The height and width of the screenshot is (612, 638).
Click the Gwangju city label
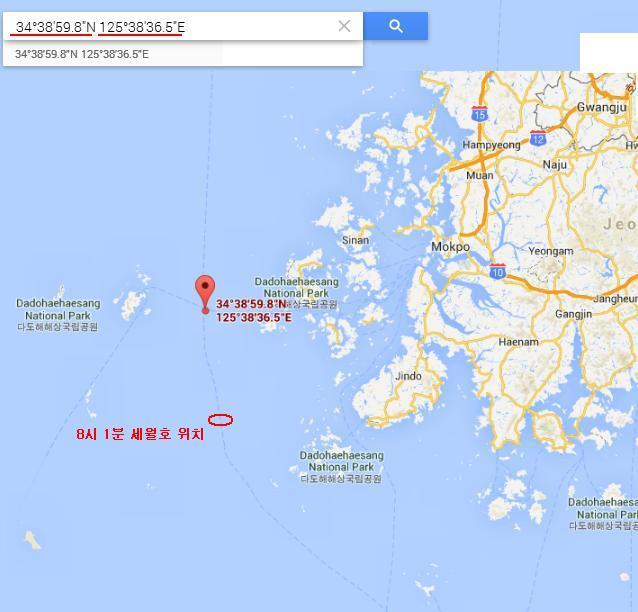coord(602,107)
